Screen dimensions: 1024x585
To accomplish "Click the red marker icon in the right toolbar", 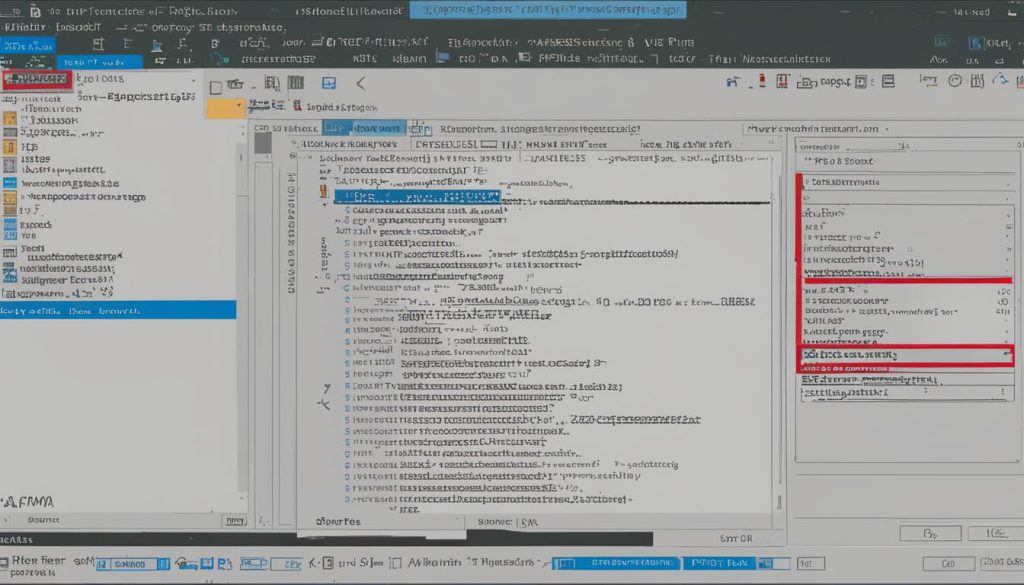I will pyautogui.click(x=761, y=82).
